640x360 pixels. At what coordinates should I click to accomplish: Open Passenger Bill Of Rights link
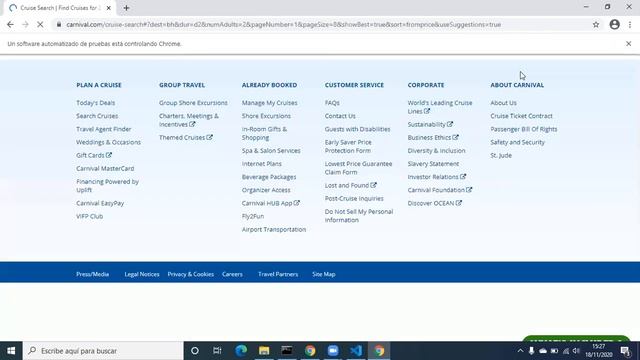[x=524, y=129]
